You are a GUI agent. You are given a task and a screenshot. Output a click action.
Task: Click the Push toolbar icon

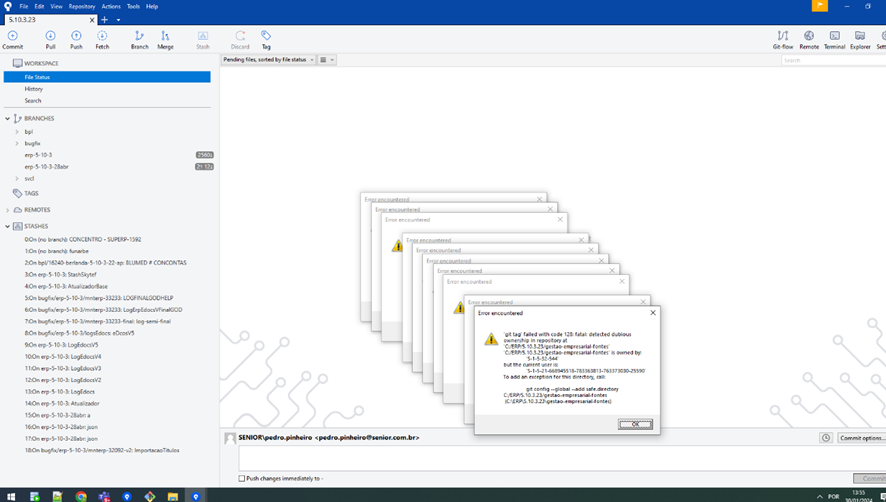(76, 40)
